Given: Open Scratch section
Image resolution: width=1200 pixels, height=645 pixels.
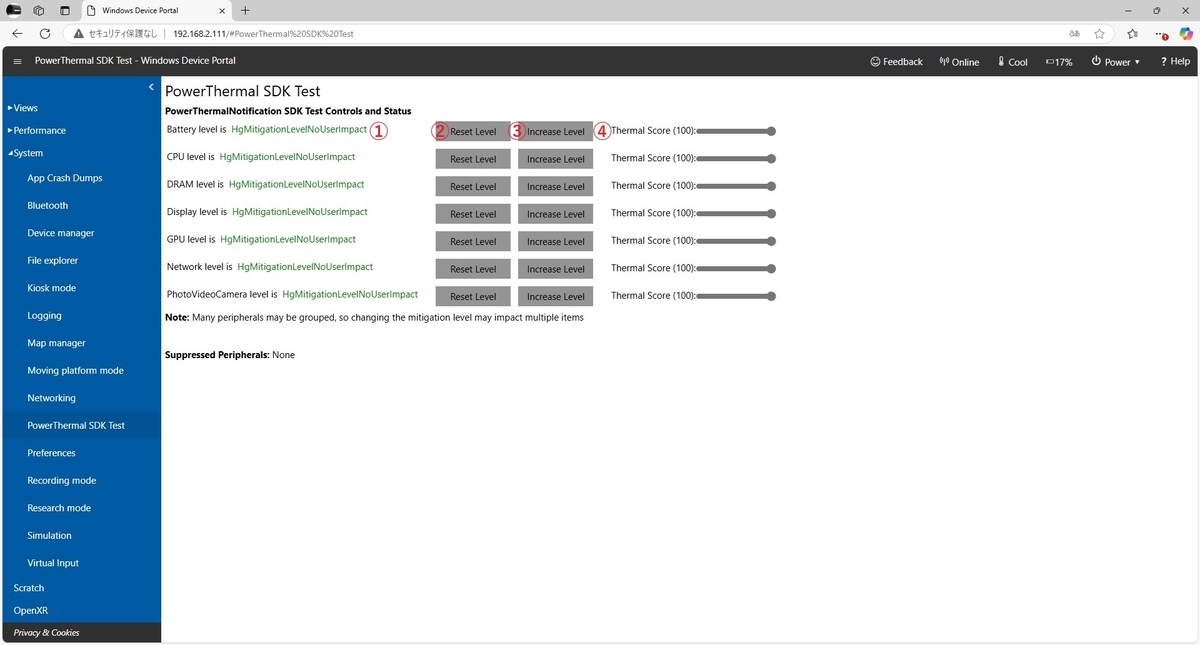Looking at the screenshot, I should tap(29, 588).
